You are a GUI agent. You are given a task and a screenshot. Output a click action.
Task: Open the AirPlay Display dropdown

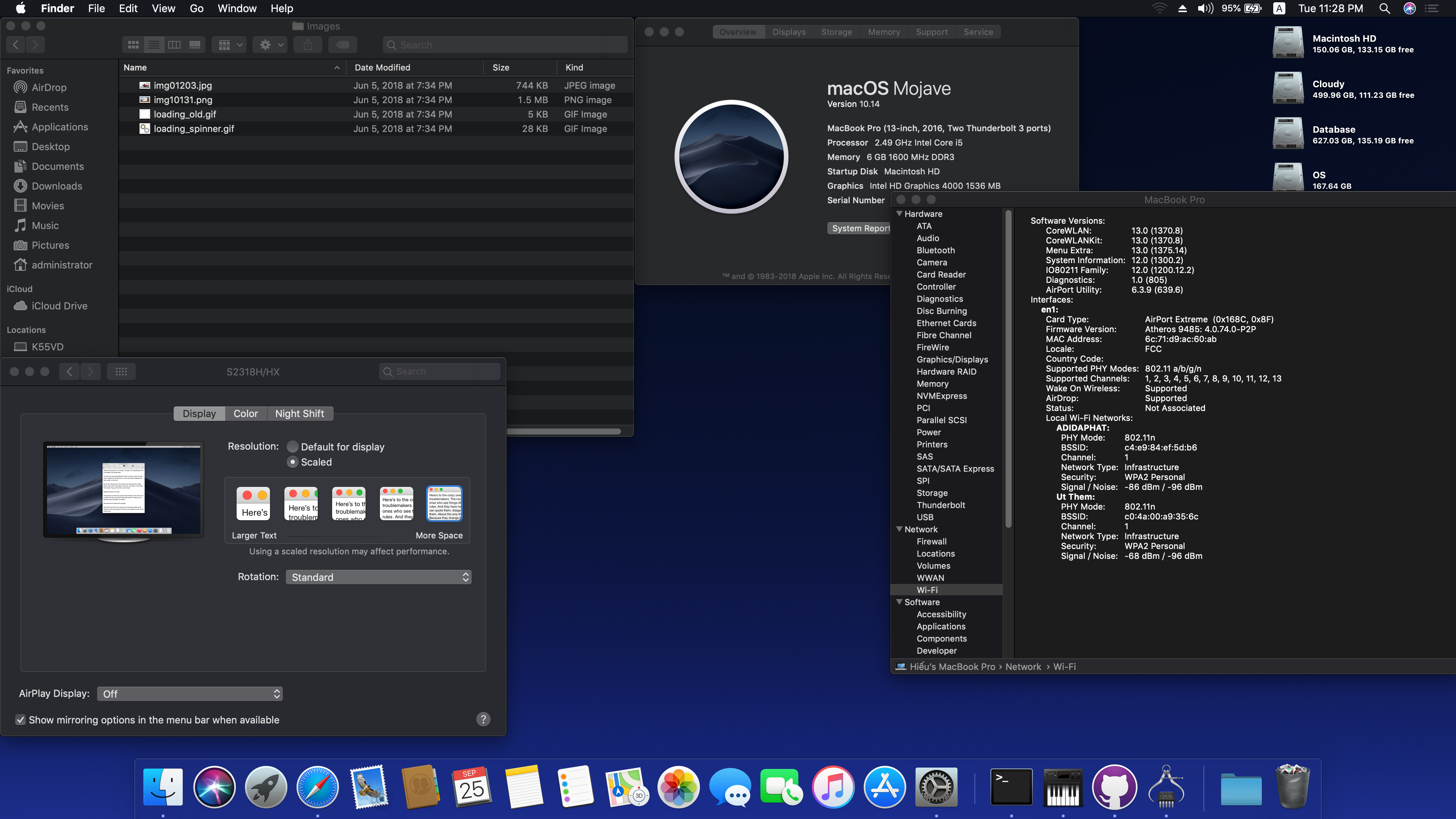point(190,693)
